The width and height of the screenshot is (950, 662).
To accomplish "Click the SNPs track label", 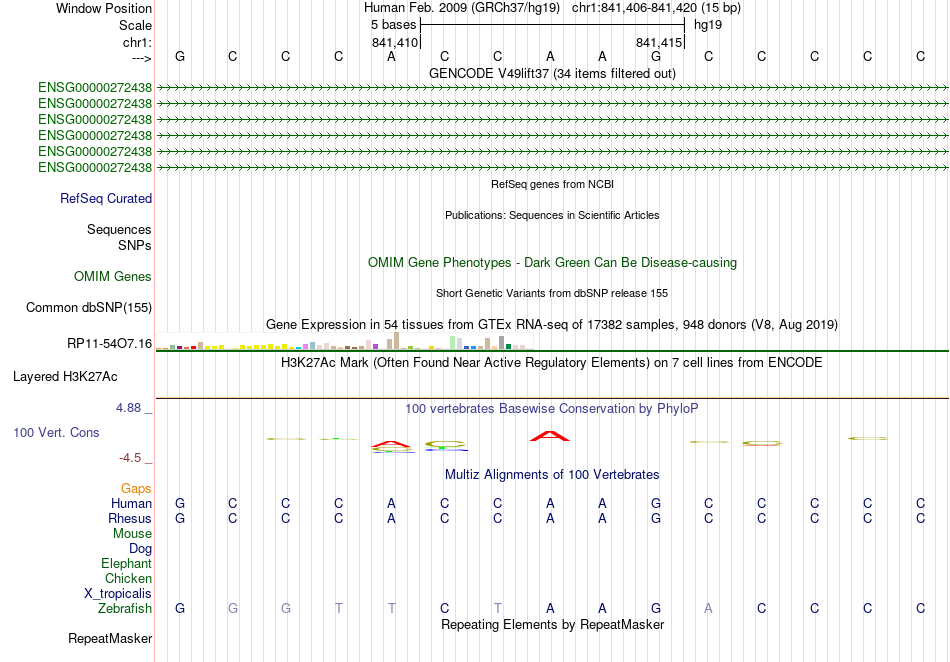I will point(135,245).
